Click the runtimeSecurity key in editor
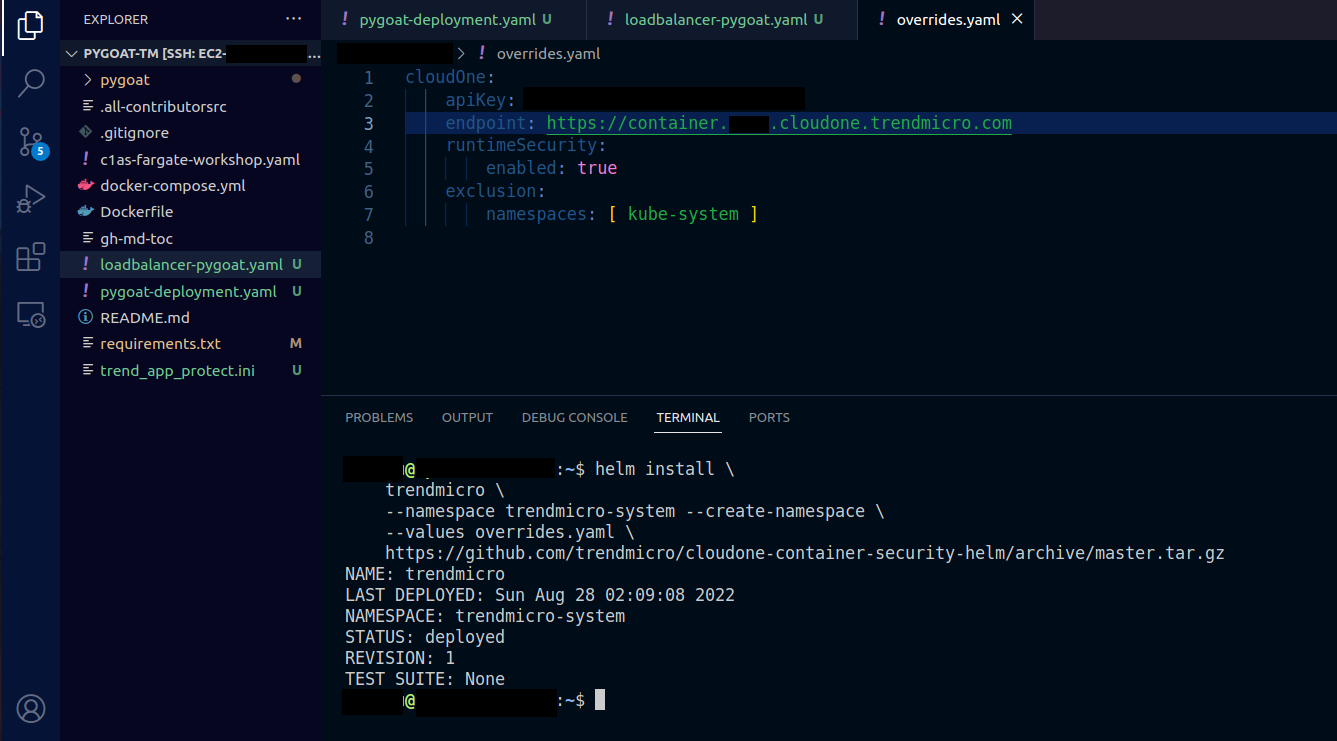Image resolution: width=1337 pixels, height=741 pixels. (521, 146)
